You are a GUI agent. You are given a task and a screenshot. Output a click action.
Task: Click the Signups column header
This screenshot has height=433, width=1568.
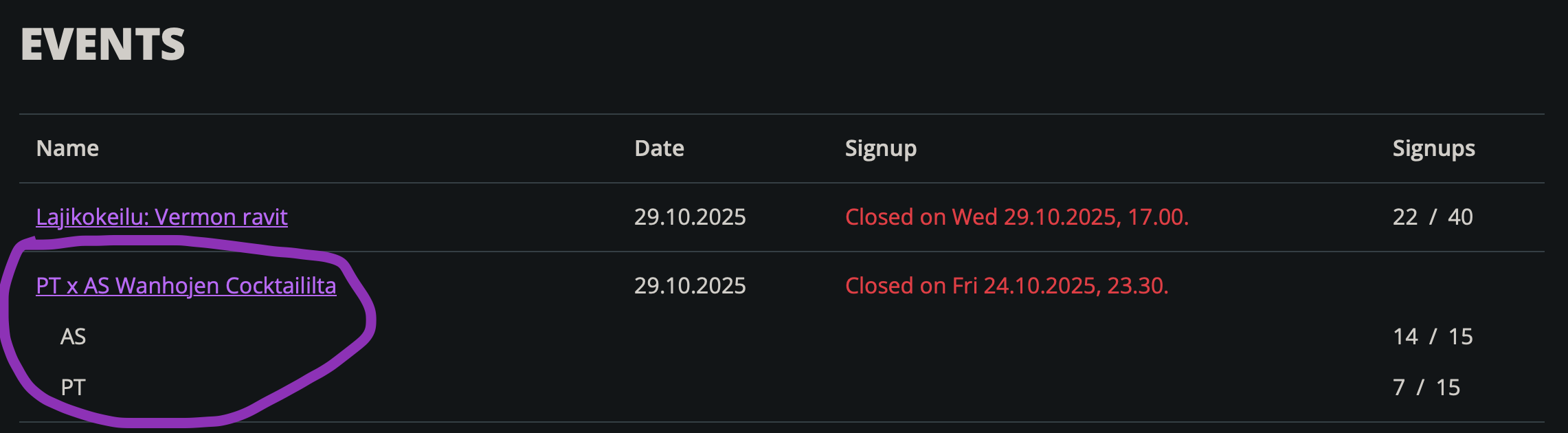coord(1433,148)
